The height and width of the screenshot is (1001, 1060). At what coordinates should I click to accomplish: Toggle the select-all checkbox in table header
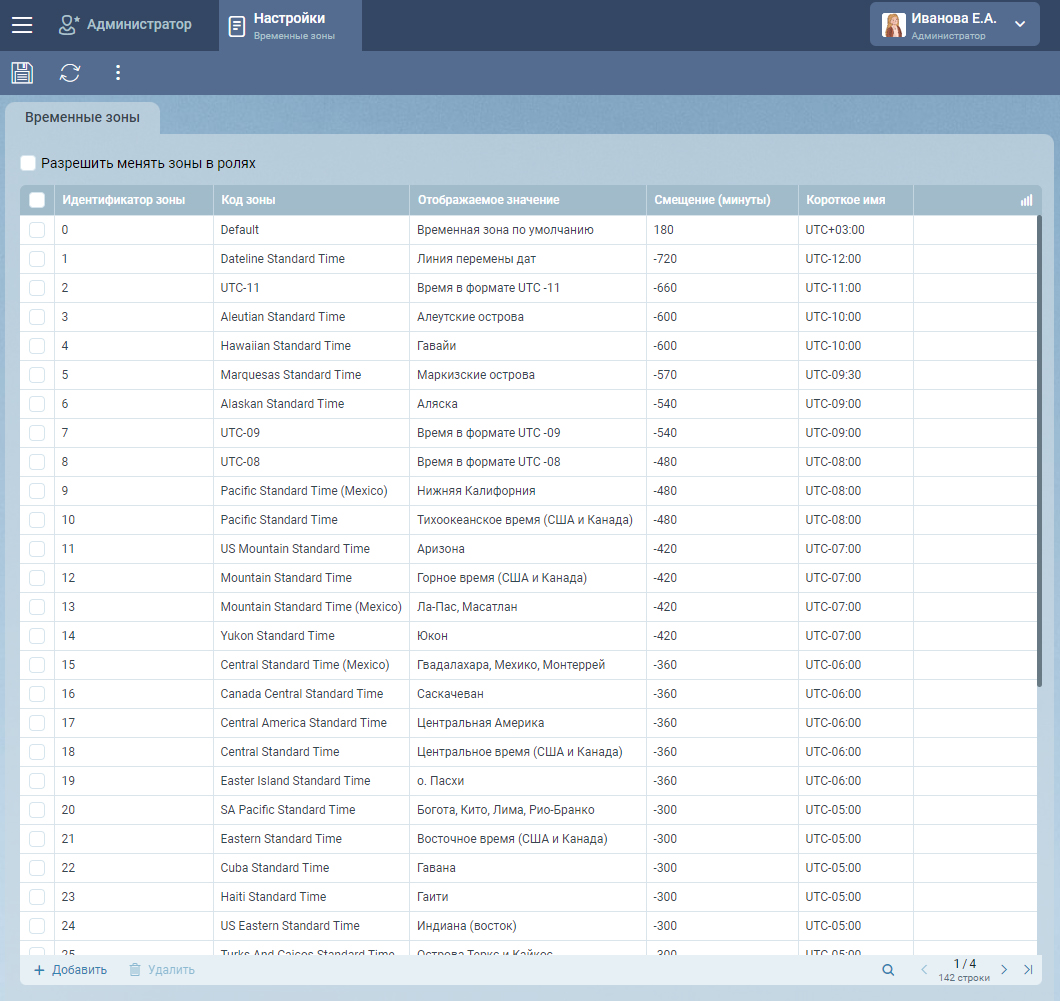point(37,200)
